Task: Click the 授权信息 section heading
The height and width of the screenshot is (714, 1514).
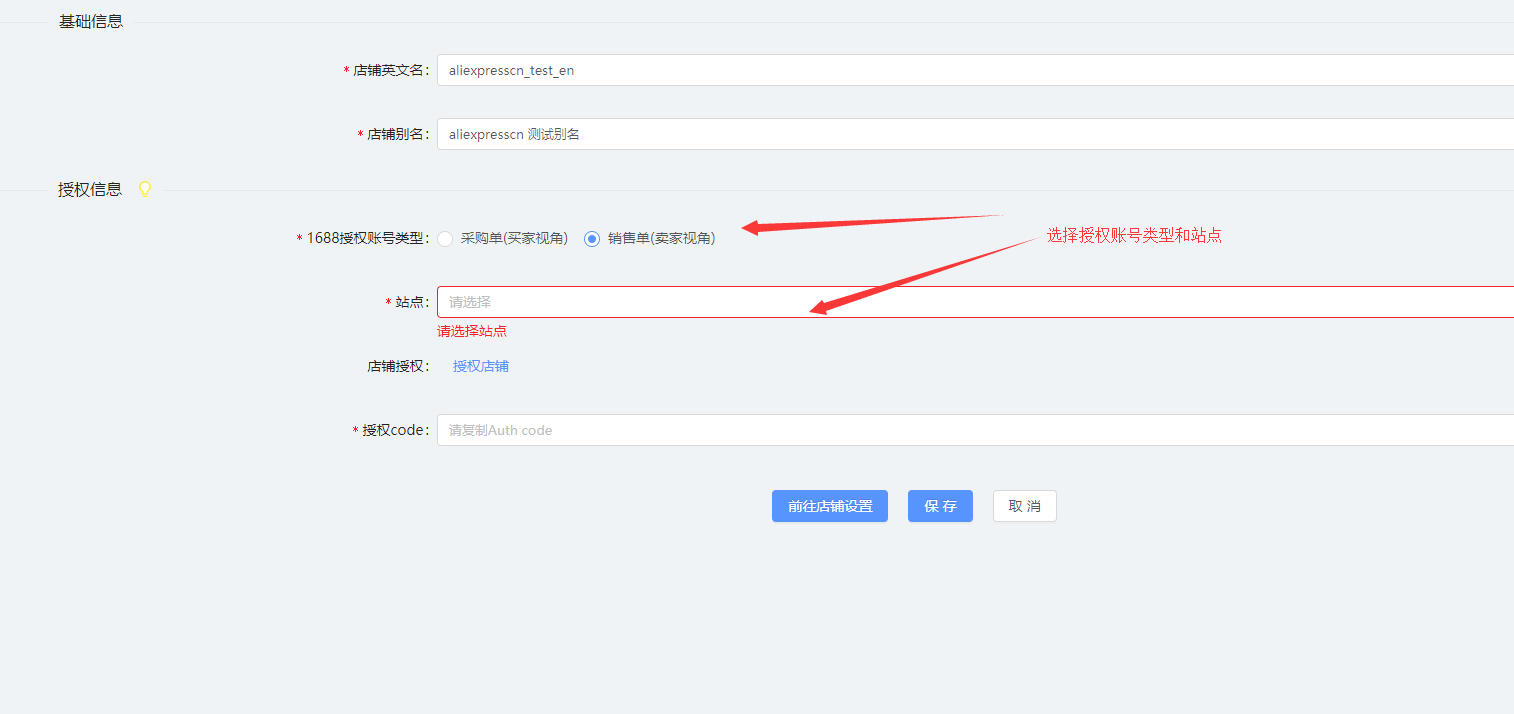Action: point(90,189)
